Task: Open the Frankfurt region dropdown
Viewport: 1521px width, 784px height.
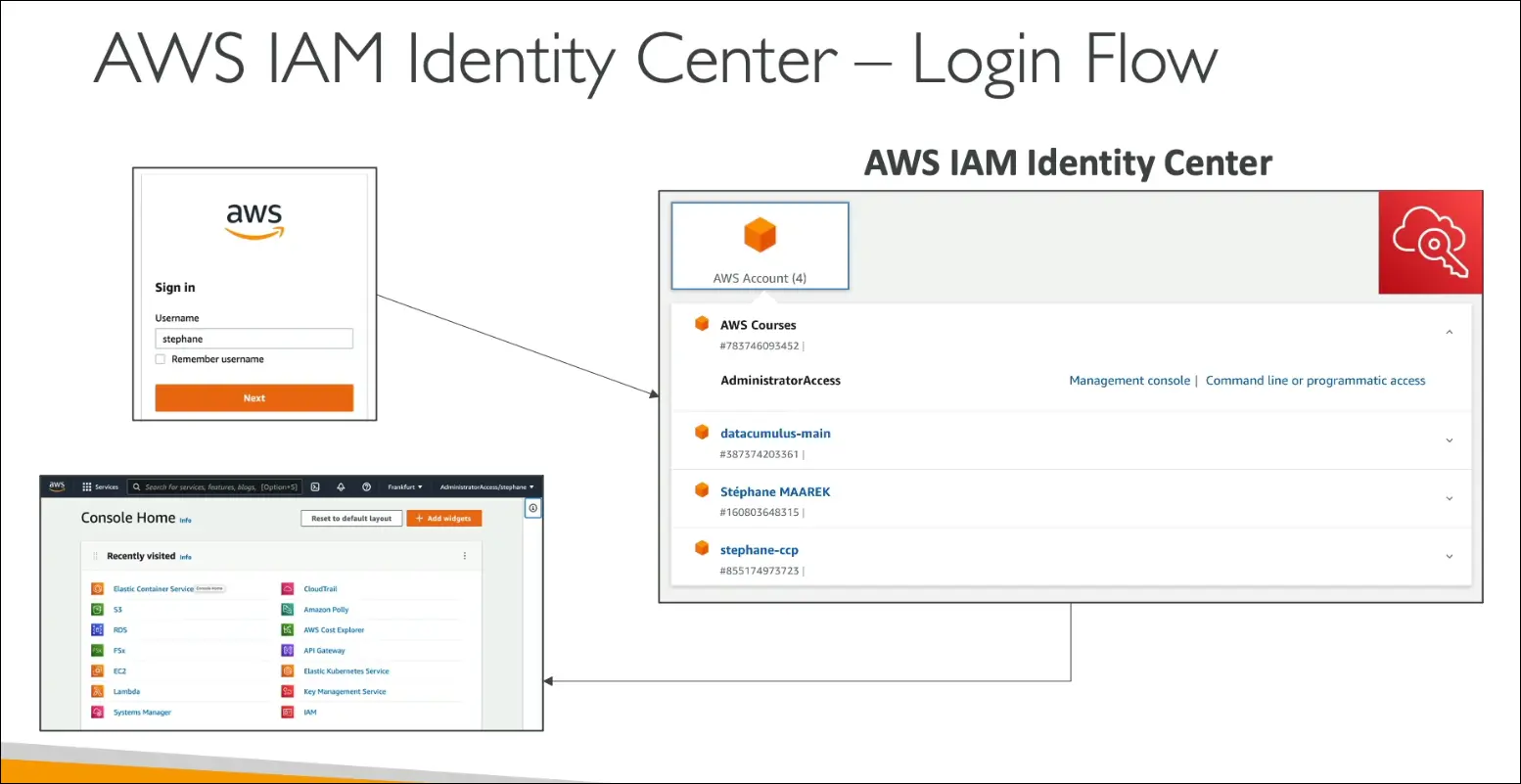Action: tap(405, 486)
